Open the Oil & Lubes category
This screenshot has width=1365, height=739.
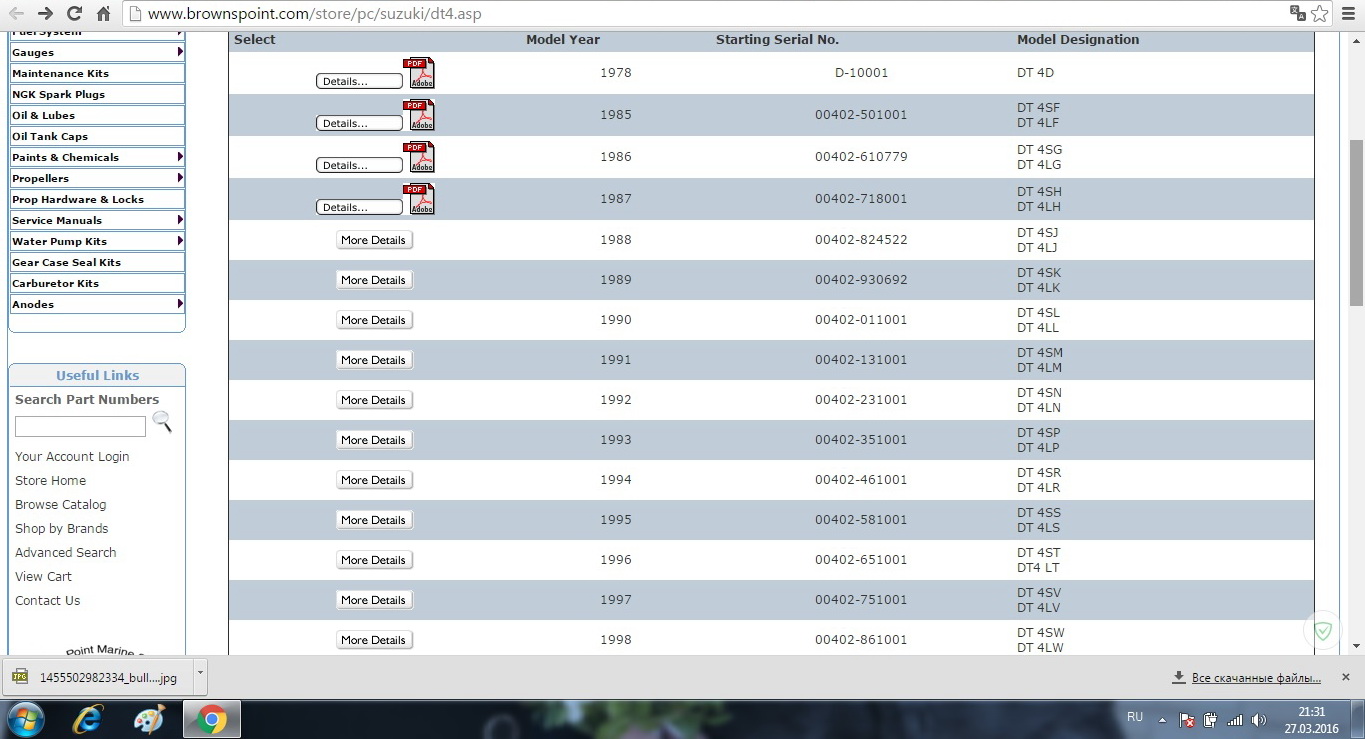pos(97,115)
